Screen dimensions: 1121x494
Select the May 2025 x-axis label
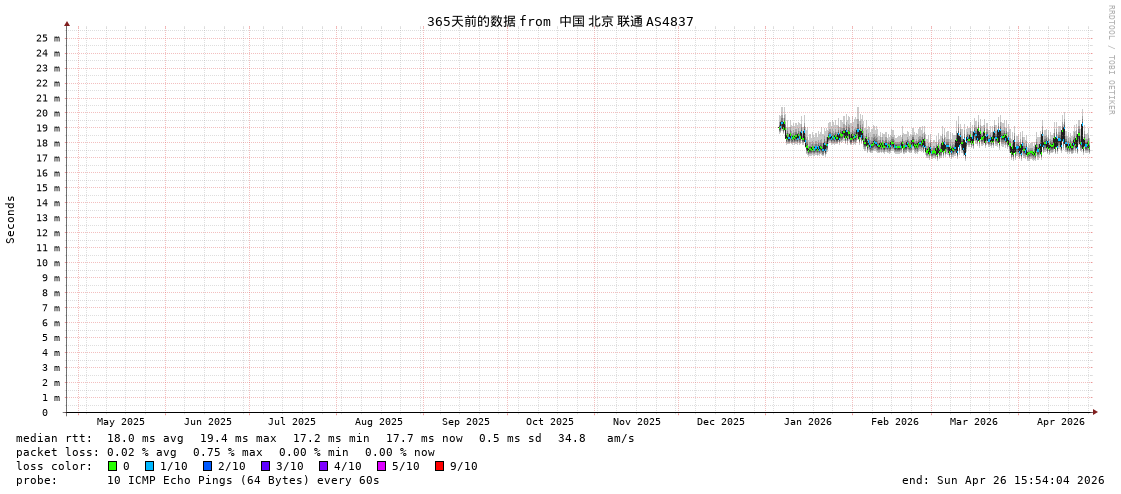[120, 422]
